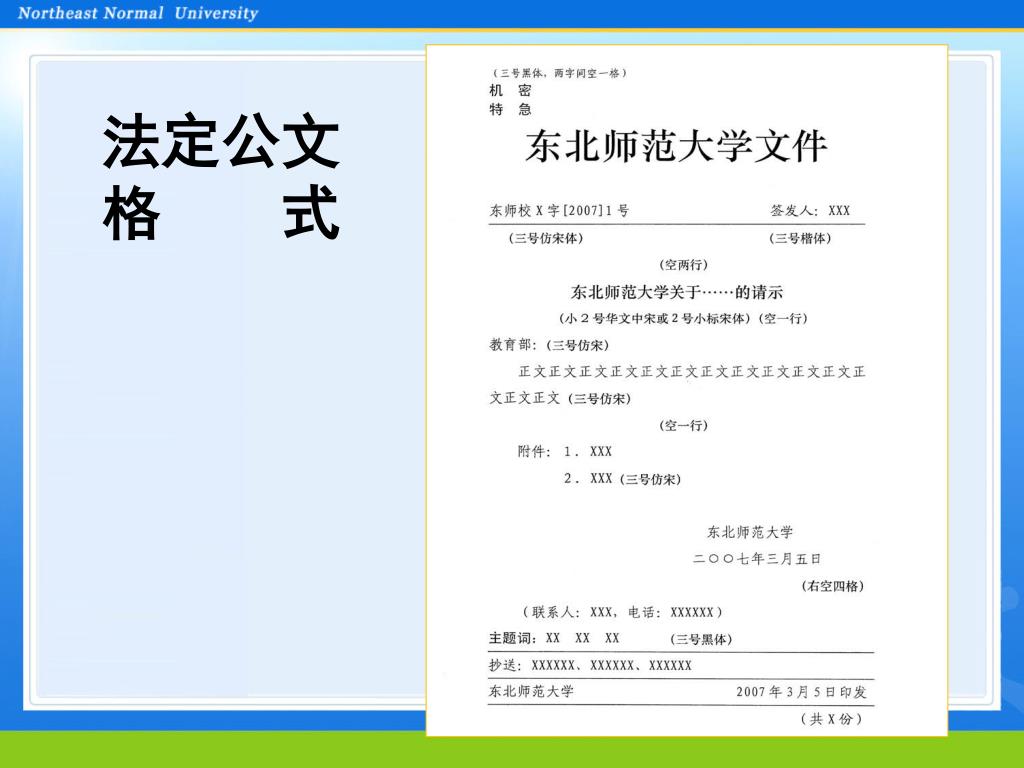The width and height of the screenshot is (1024, 768).
Task: Click the contact line 联系人: XXX, 电话
Action: [622, 612]
